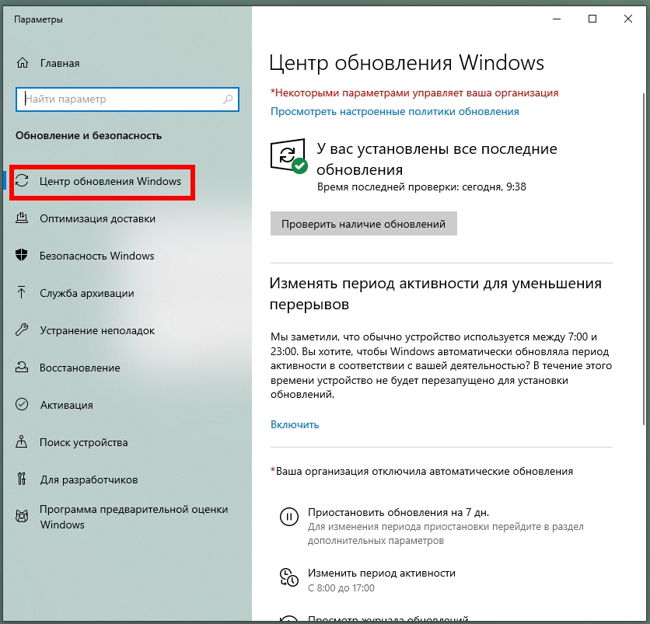650x624 pixels.
Task: Click the Windows Insider Program cat icon
Action: (x=22, y=516)
